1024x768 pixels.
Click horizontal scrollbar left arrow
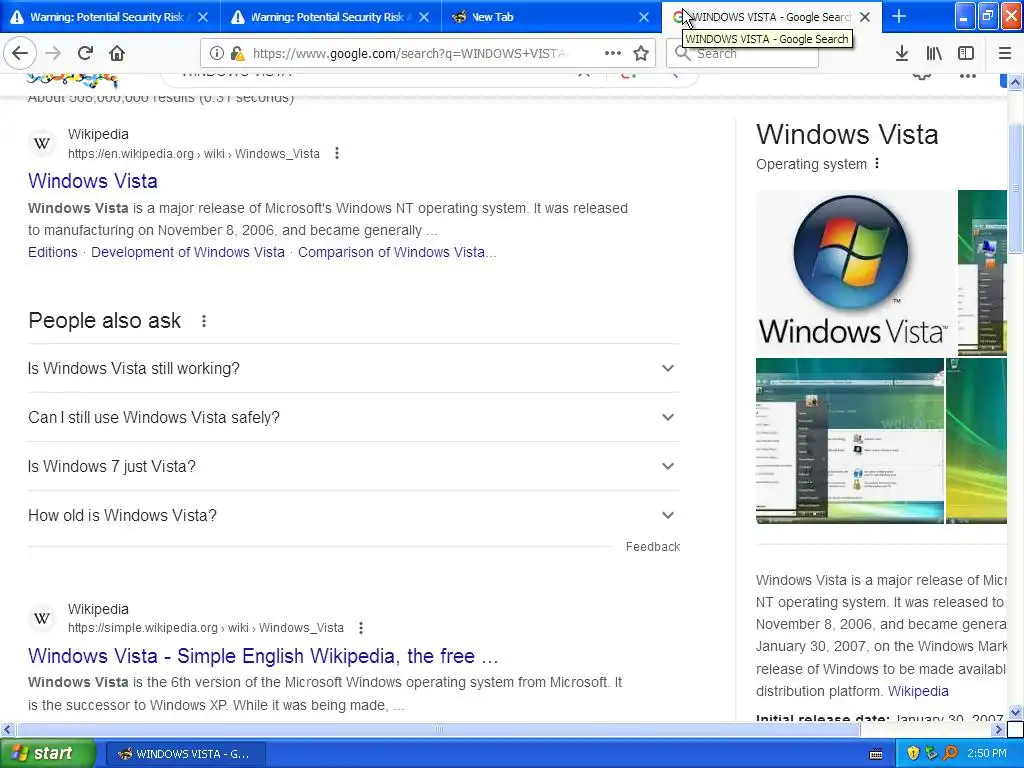pyautogui.click(x=7, y=729)
